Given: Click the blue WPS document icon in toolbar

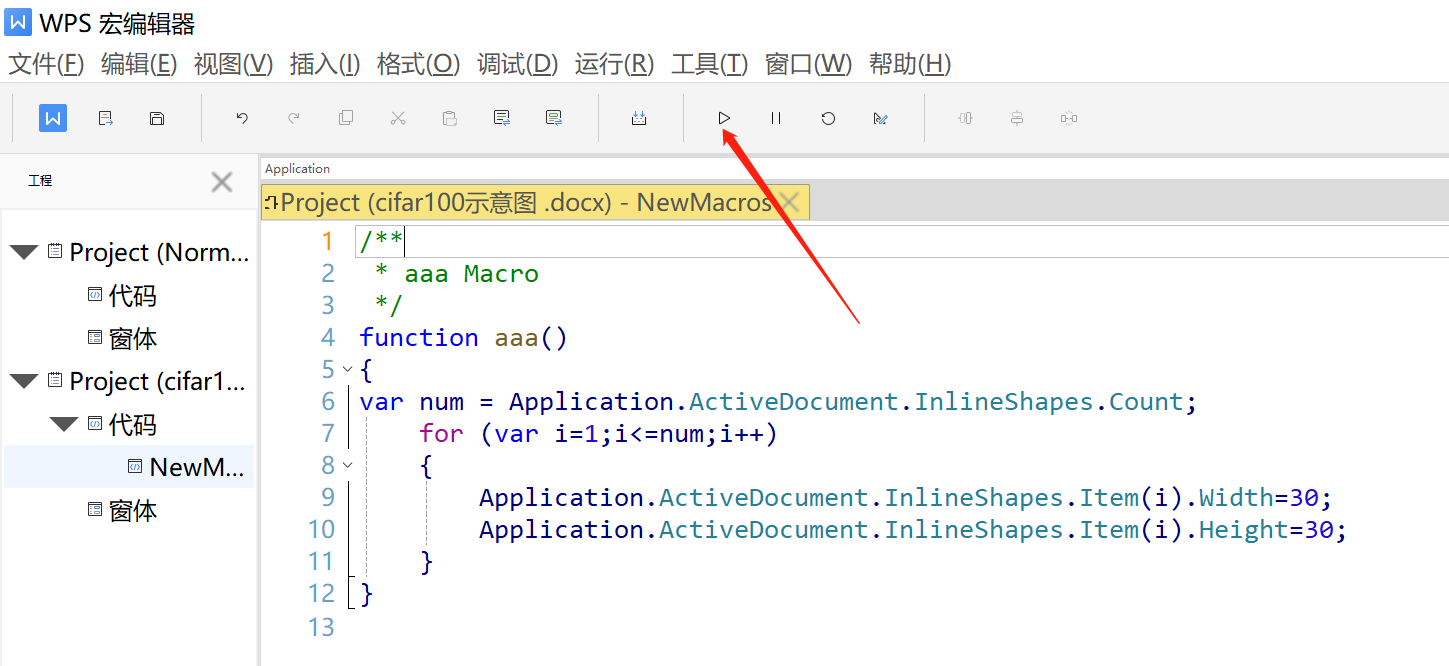Looking at the screenshot, I should pos(53,118).
